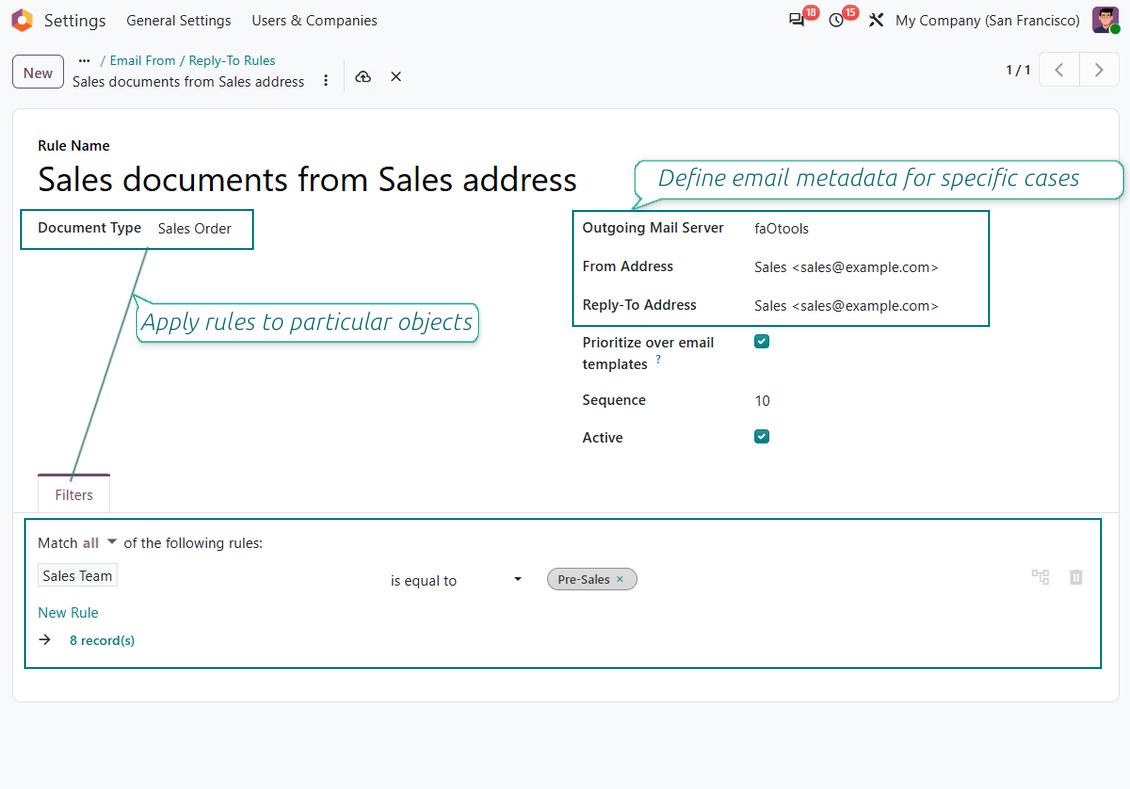1130x789 pixels.
Task: Save the record manually with cloud icon
Action: (363, 76)
